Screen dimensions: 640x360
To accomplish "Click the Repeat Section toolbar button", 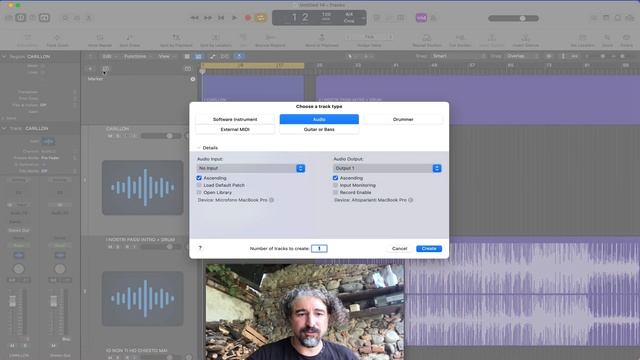I will 427,40.
